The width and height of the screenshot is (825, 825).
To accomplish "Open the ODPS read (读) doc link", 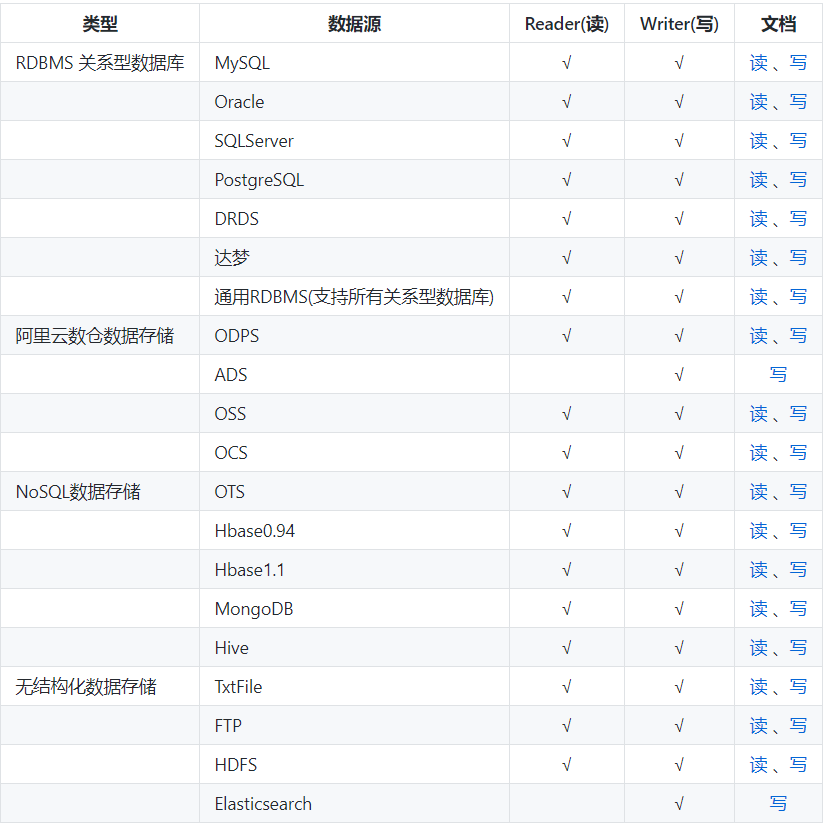I will click(758, 335).
